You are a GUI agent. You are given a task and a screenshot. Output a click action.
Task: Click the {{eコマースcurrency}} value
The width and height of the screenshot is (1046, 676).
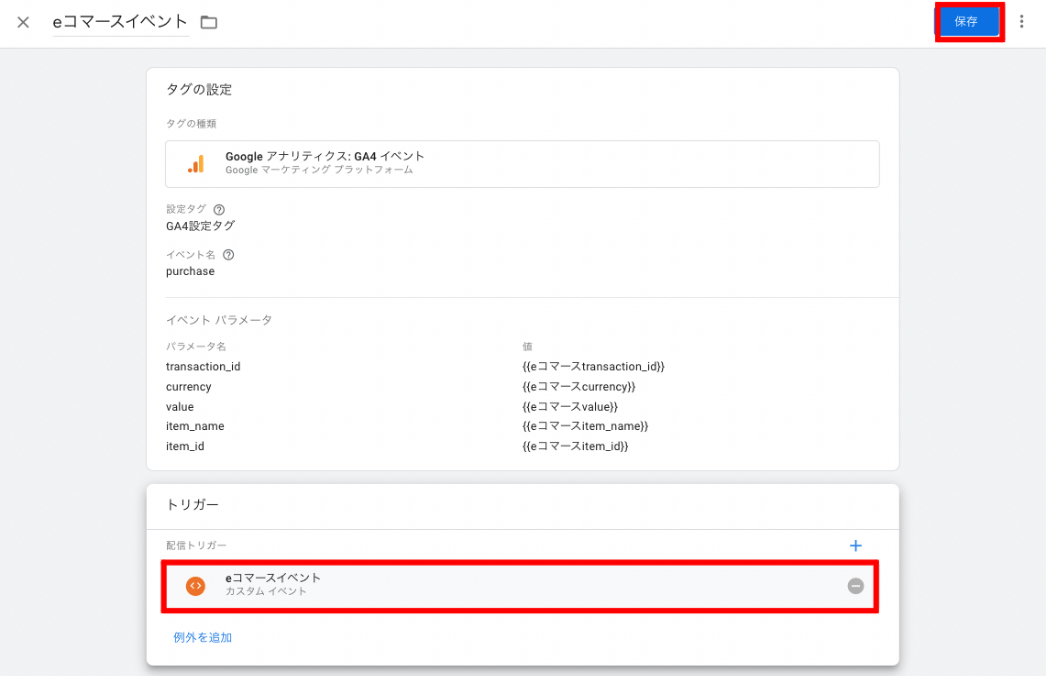pyautogui.click(x=578, y=386)
